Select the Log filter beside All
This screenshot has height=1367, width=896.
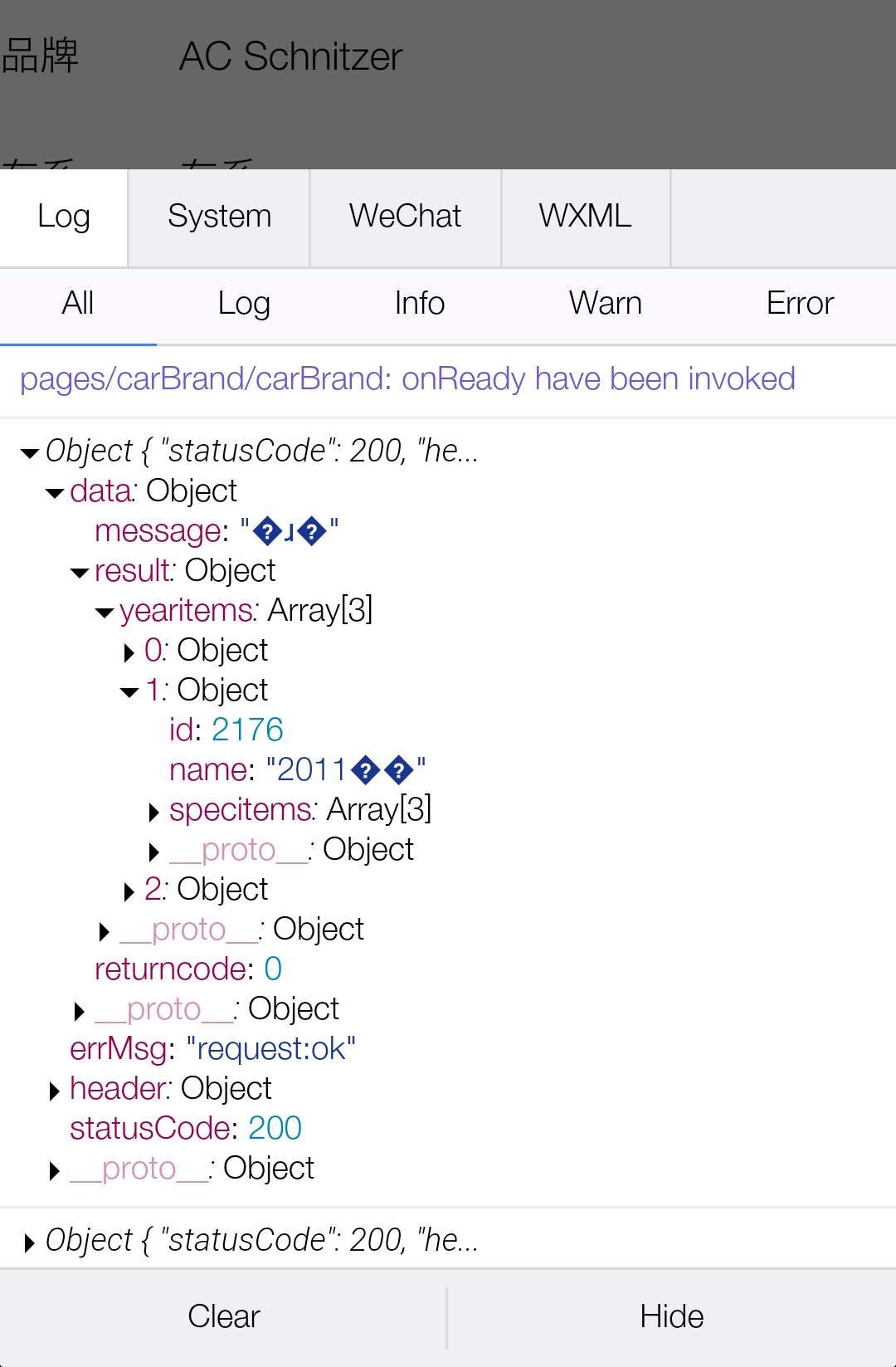(244, 304)
